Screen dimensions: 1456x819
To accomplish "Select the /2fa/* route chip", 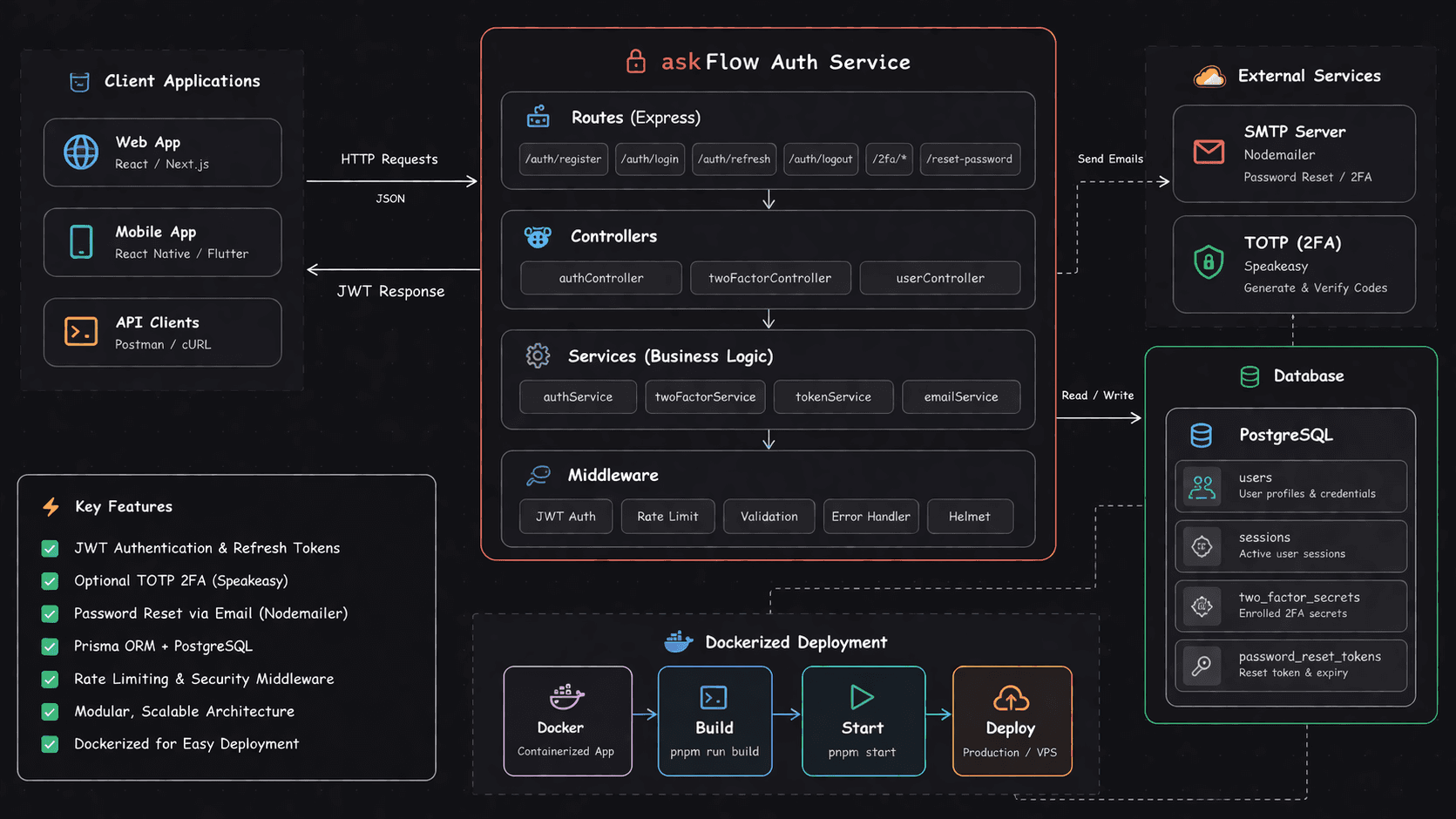I will (x=890, y=159).
